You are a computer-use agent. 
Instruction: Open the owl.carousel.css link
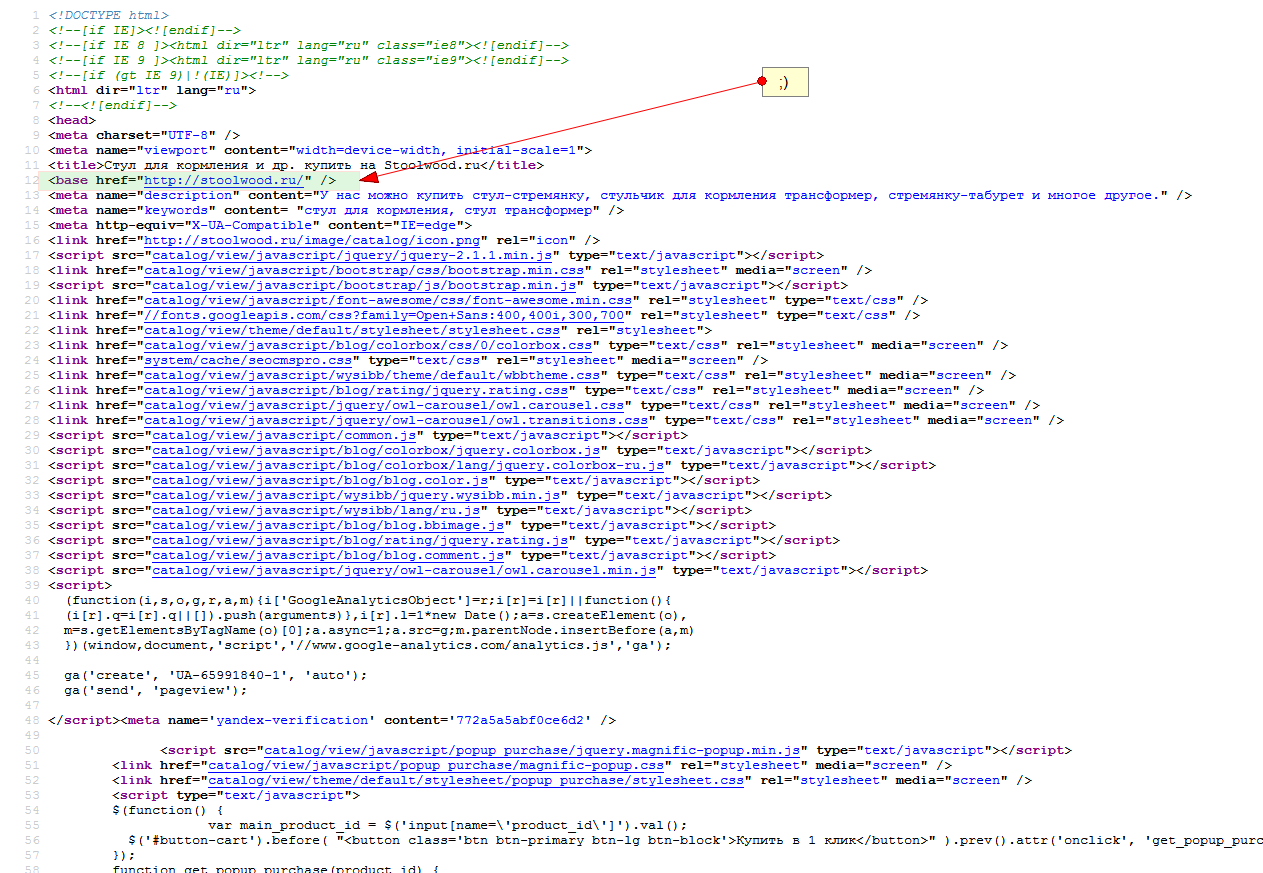coord(384,405)
